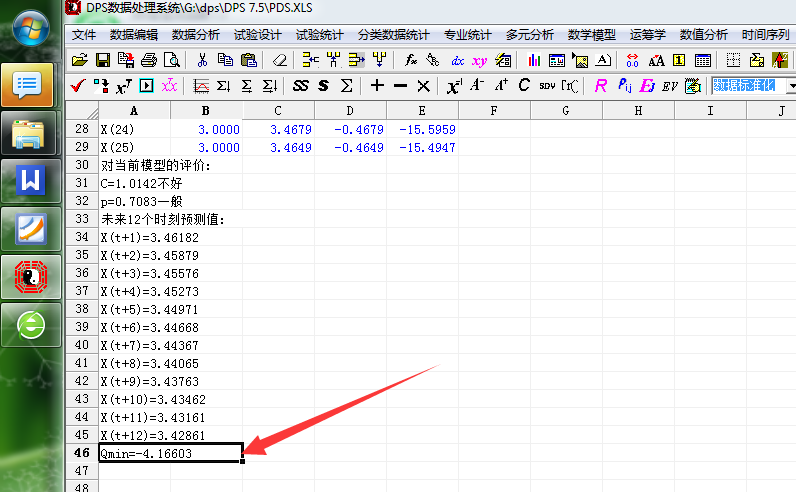Open the blue W word processor taskbar icon

coord(30,181)
